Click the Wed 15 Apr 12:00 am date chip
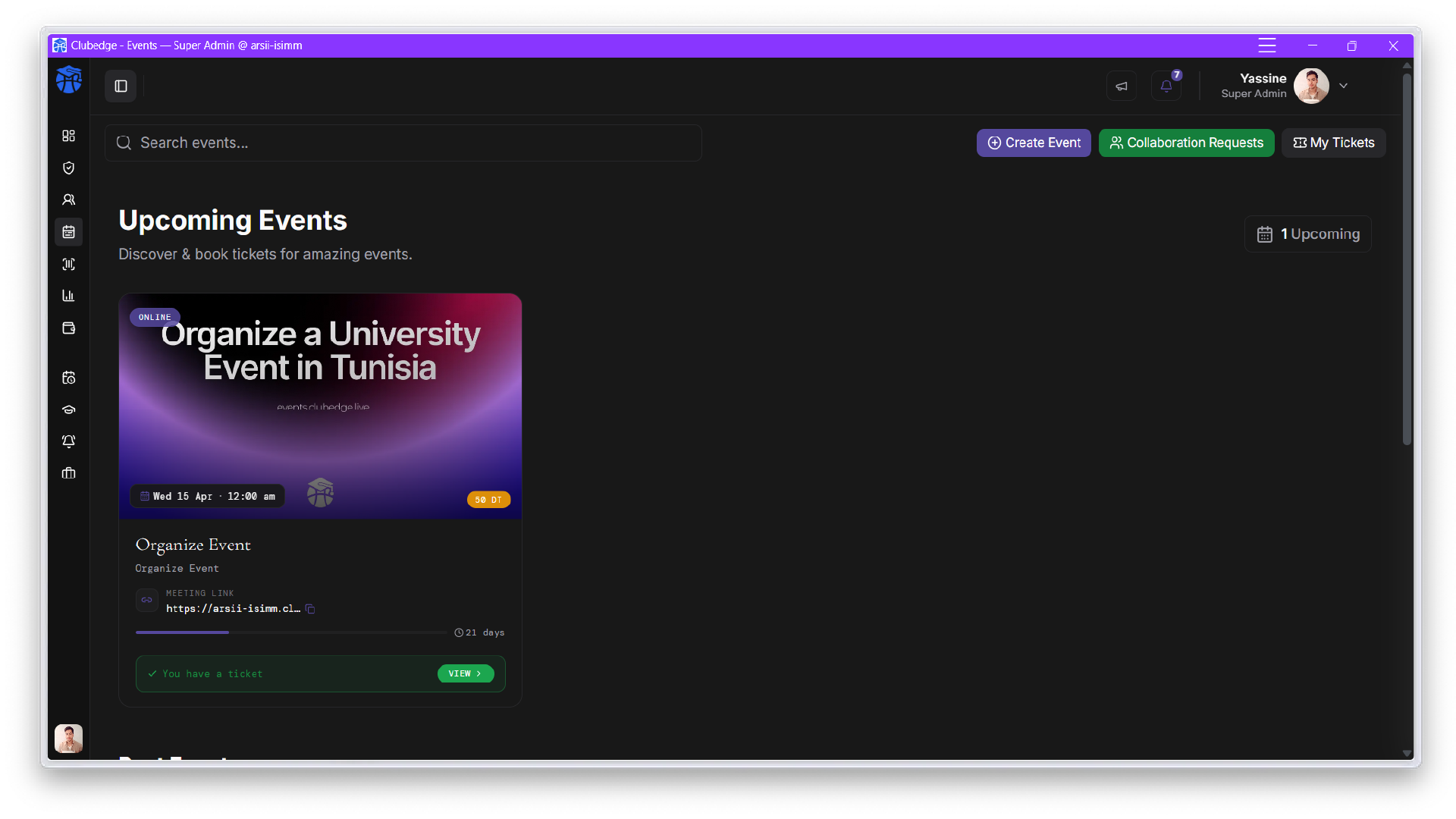The width and height of the screenshot is (1456, 819). tap(208, 497)
